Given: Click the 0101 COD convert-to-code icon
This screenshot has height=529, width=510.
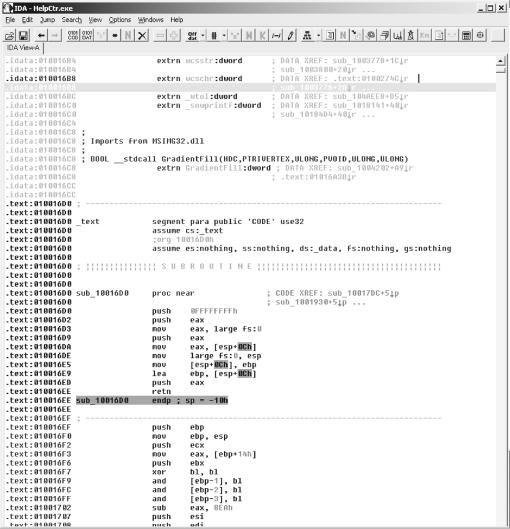Looking at the screenshot, I should 73,35.
